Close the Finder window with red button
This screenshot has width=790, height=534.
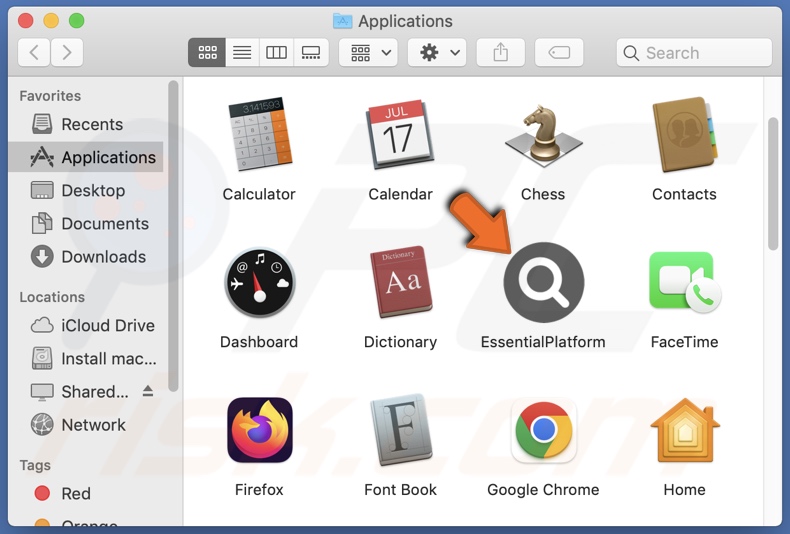[25, 21]
